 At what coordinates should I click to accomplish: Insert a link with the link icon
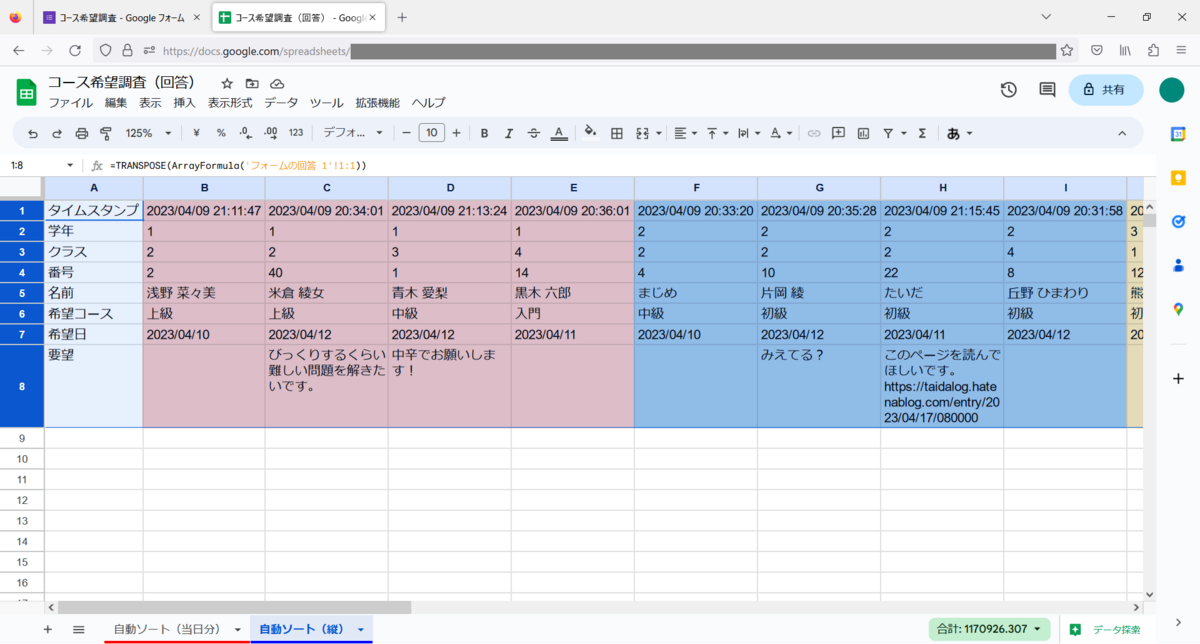tap(814, 133)
